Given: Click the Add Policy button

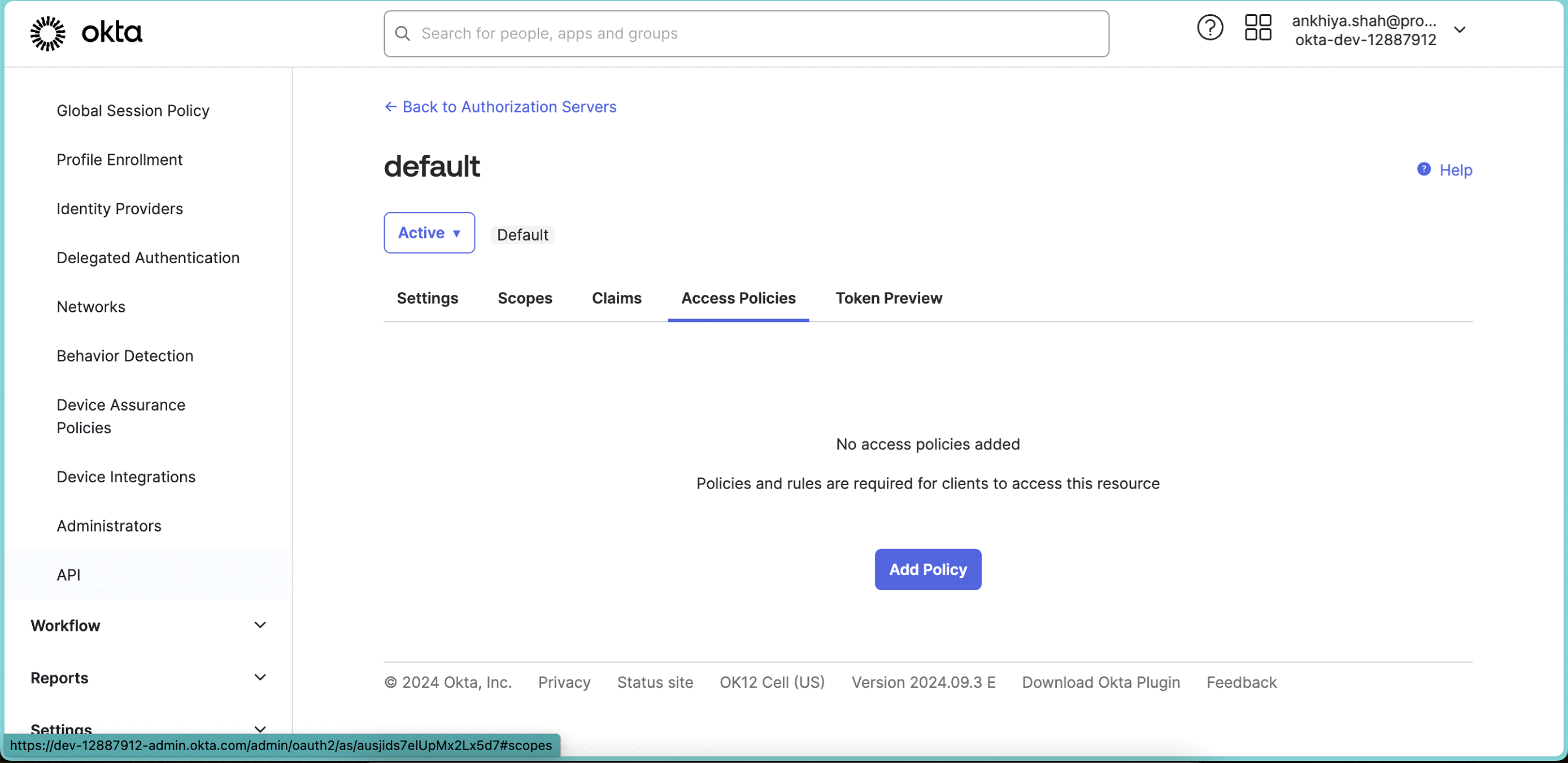Looking at the screenshot, I should click(927, 569).
